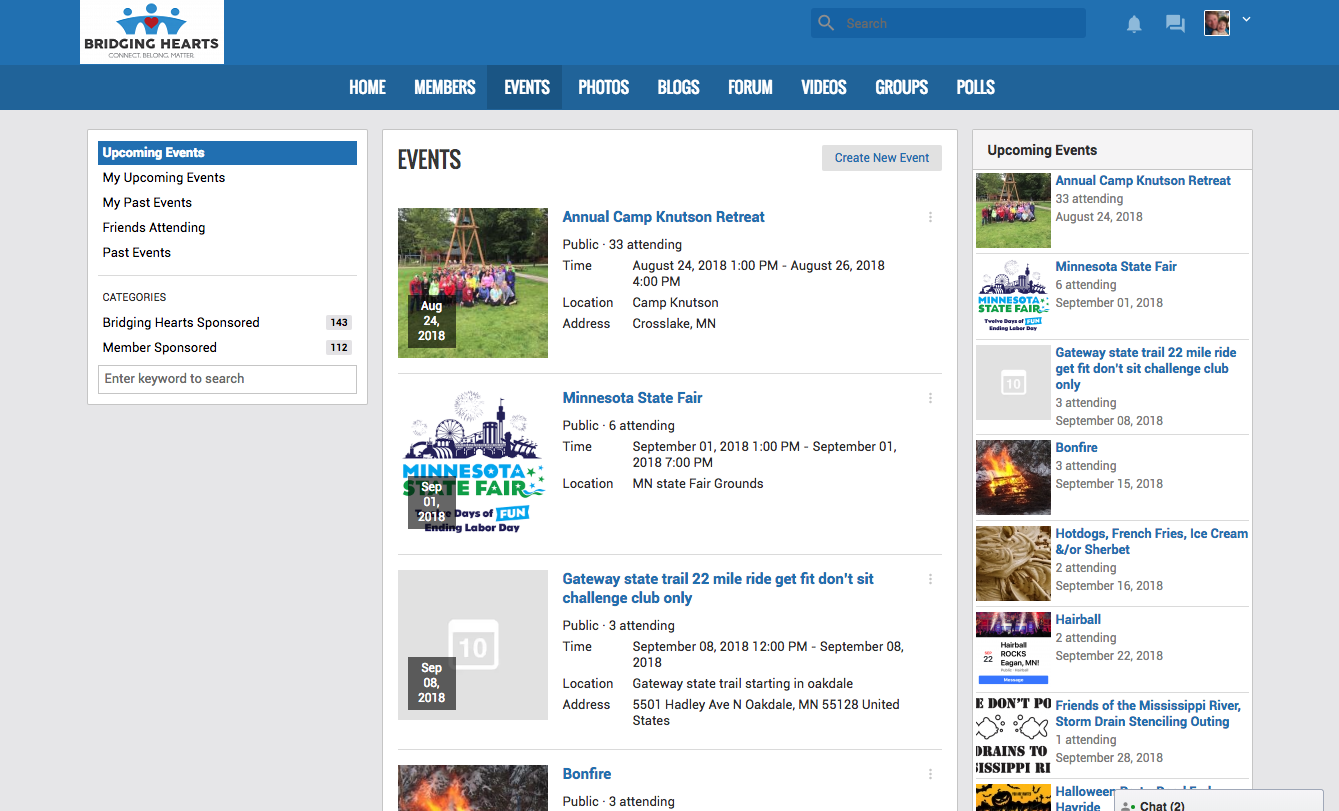Open Friends of the Mississippi River event

[x=1148, y=714]
